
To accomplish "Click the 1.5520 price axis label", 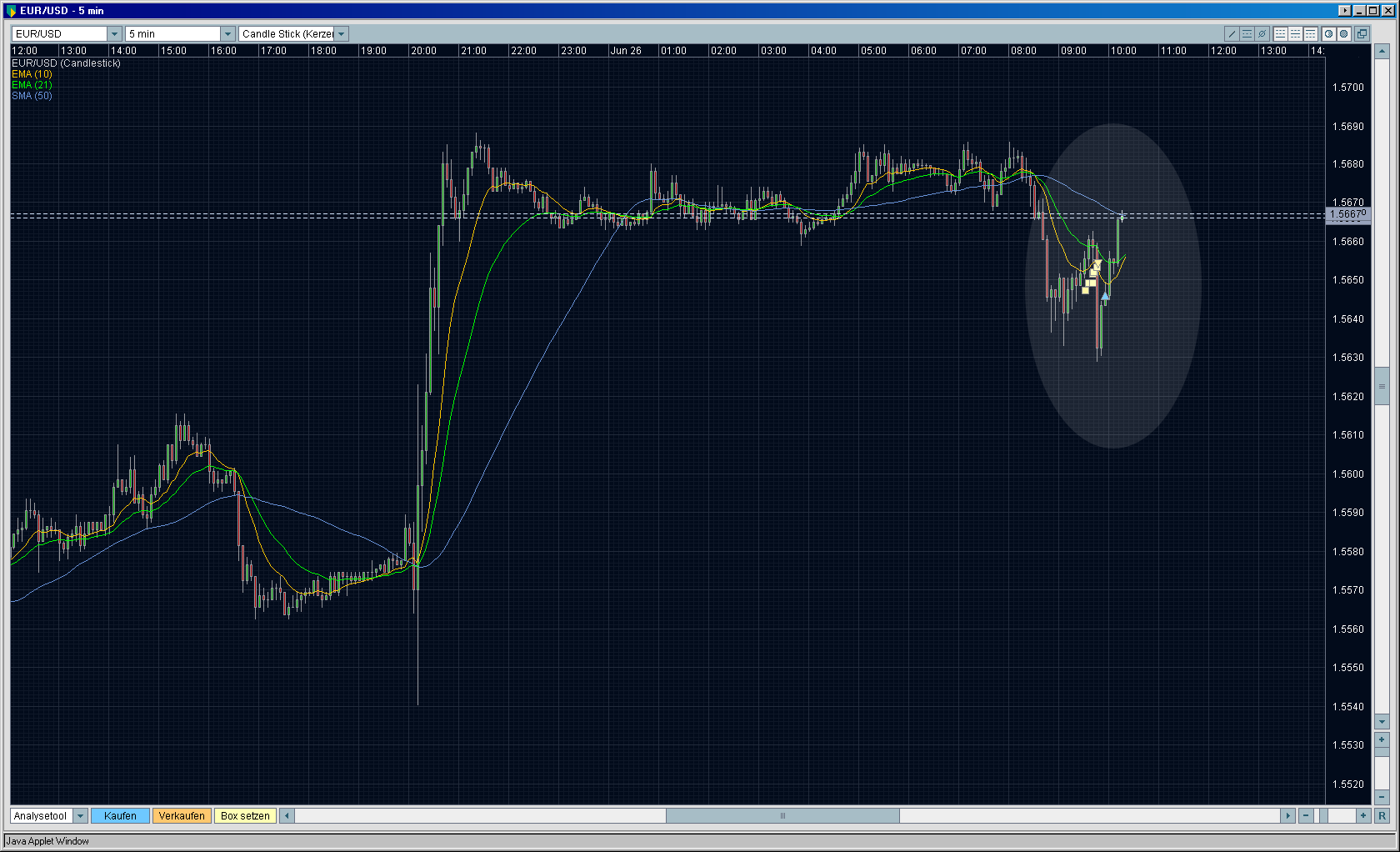I will 1348,784.
